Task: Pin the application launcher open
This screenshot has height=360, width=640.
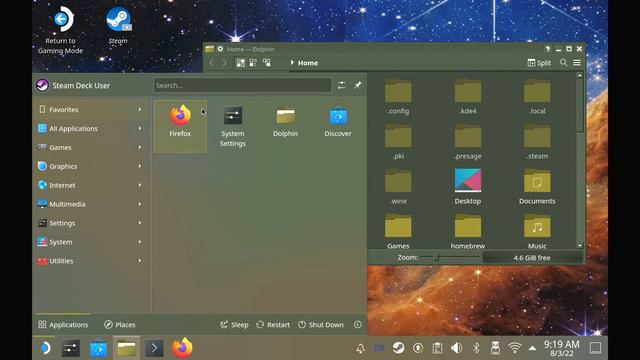Action: [x=358, y=85]
